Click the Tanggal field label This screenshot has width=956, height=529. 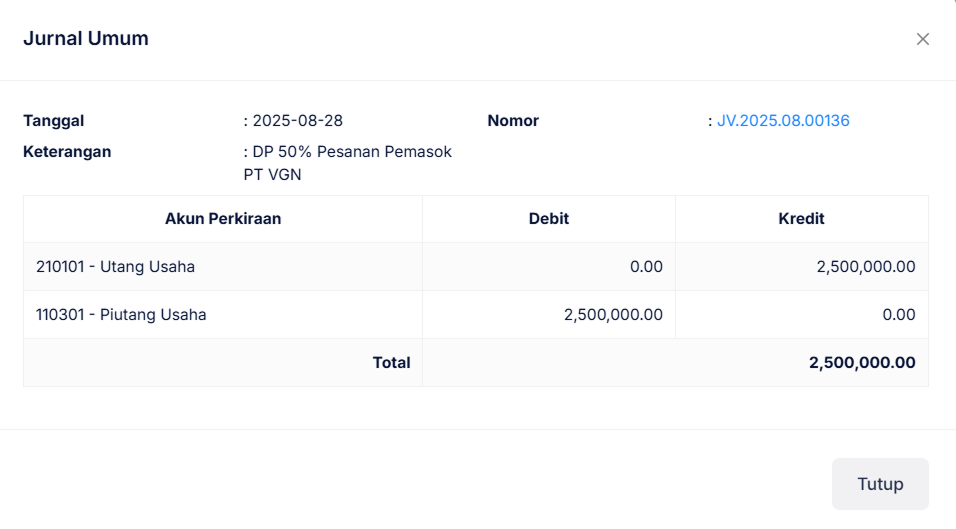[x=54, y=121]
